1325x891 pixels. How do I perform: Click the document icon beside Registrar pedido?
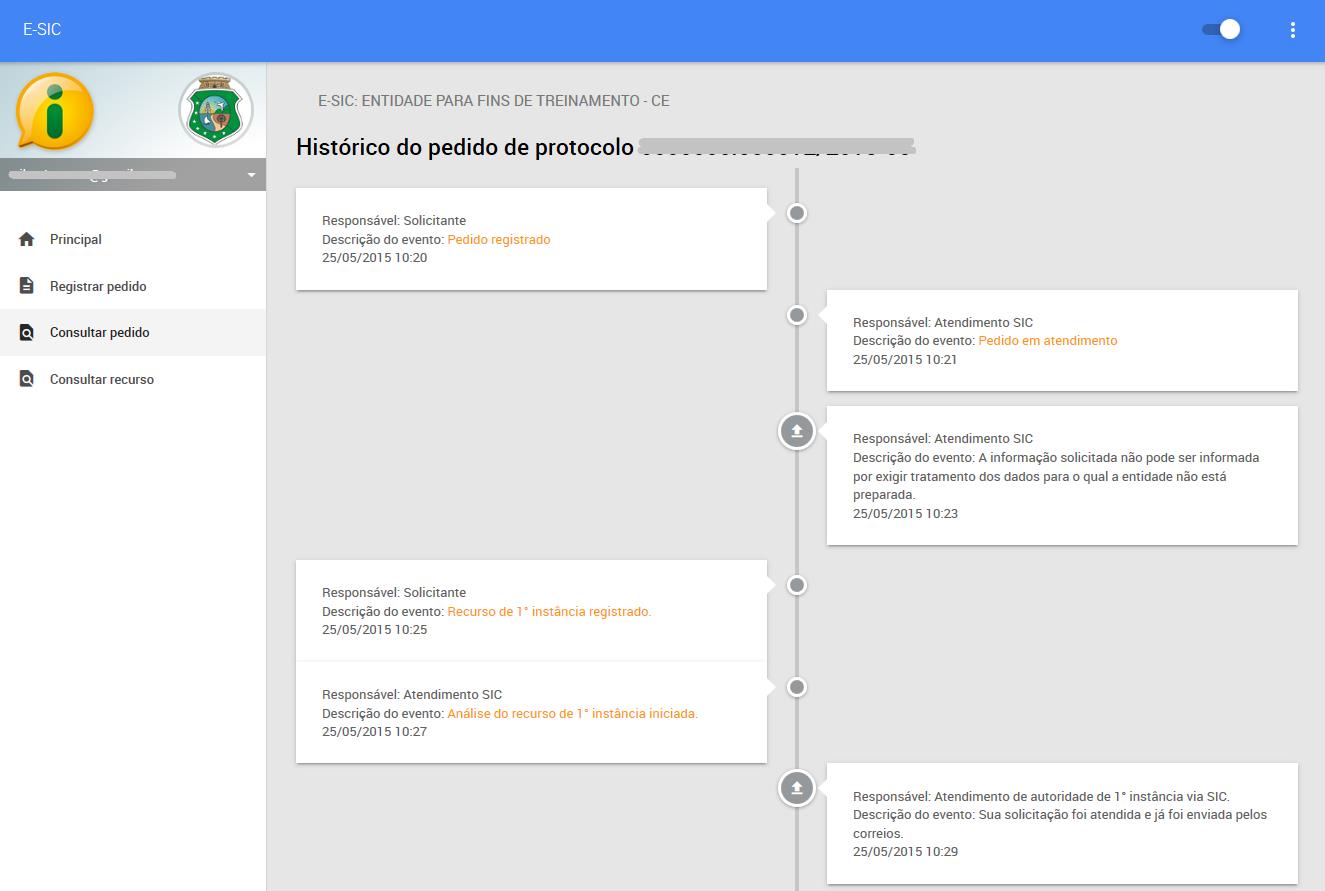coord(27,286)
